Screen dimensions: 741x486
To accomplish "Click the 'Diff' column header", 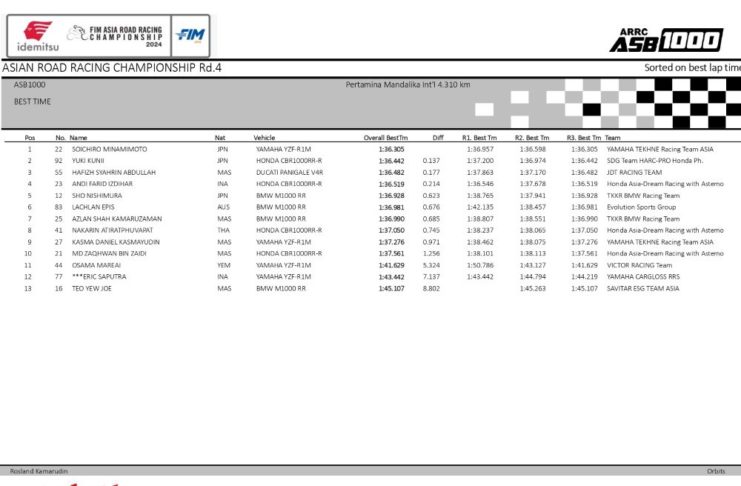I will click(x=438, y=137).
